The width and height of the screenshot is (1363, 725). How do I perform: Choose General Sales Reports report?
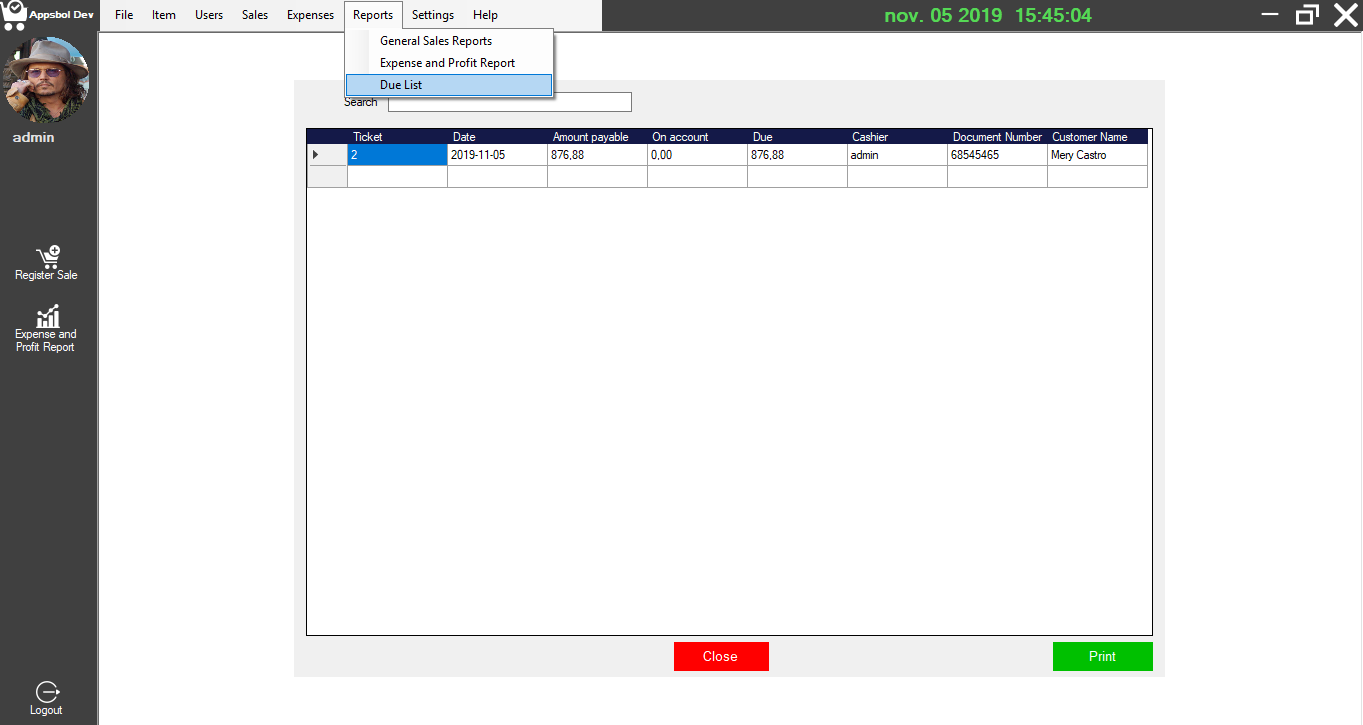coord(435,41)
